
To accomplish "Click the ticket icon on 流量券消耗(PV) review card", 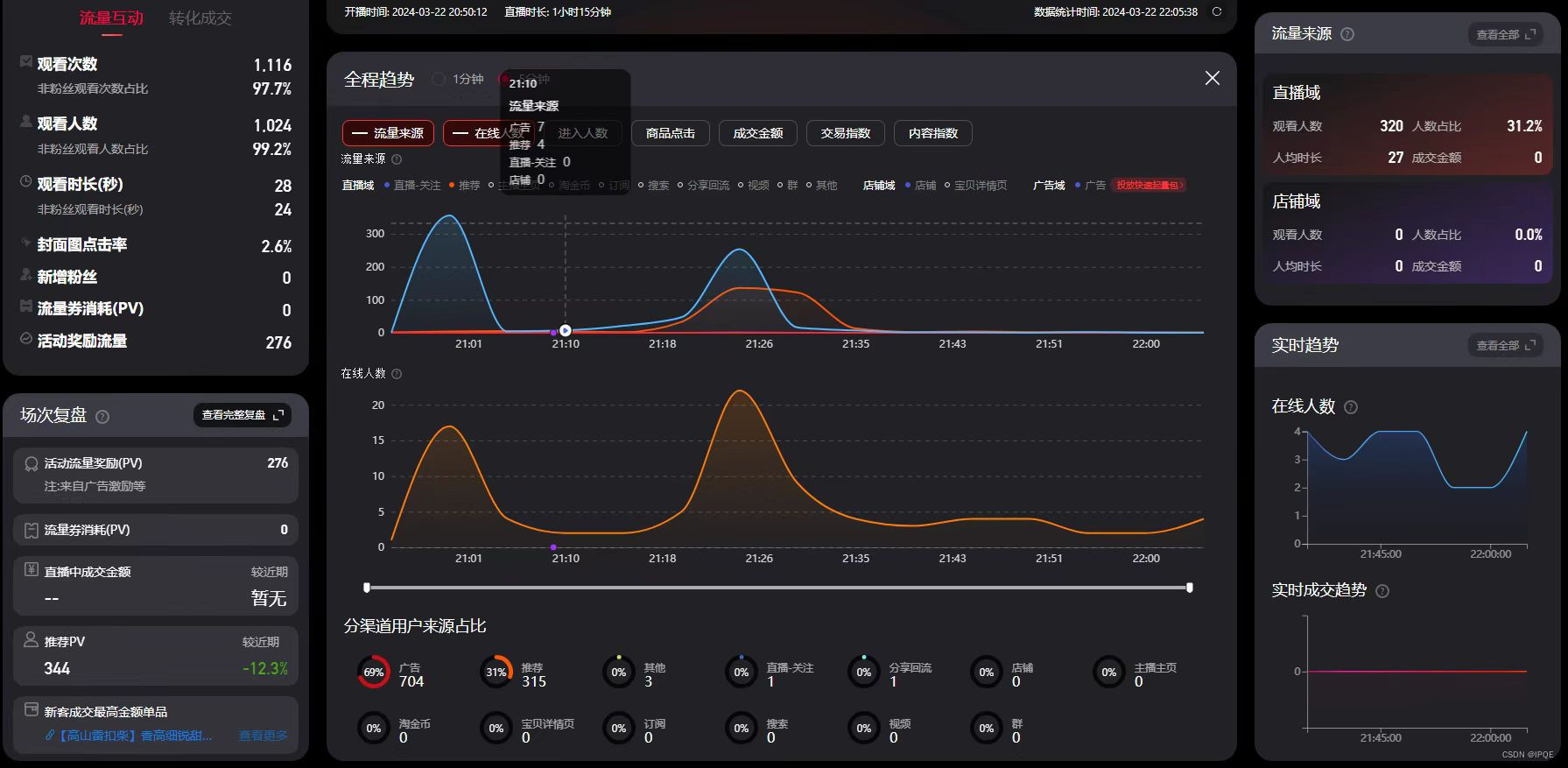I will tap(32, 530).
